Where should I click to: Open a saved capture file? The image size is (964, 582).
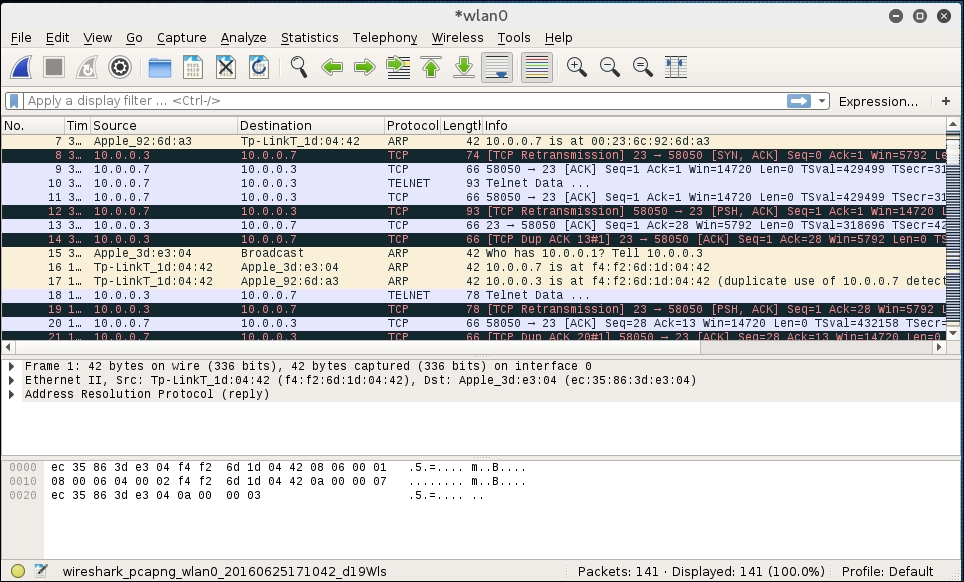pyautogui.click(x=158, y=67)
